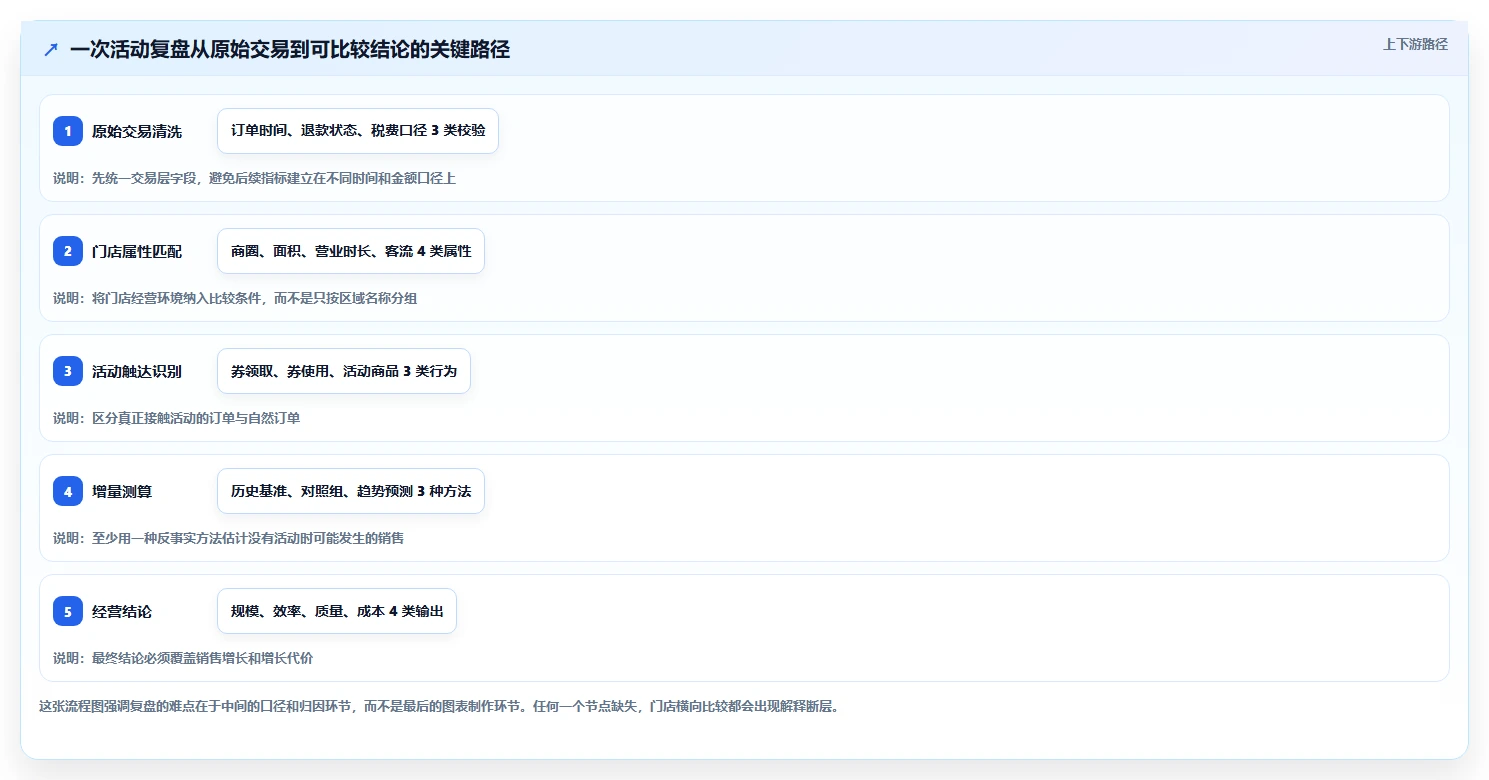Select step number 1 badge
This screenshot has height=780, width=1489.
(68, 131)
